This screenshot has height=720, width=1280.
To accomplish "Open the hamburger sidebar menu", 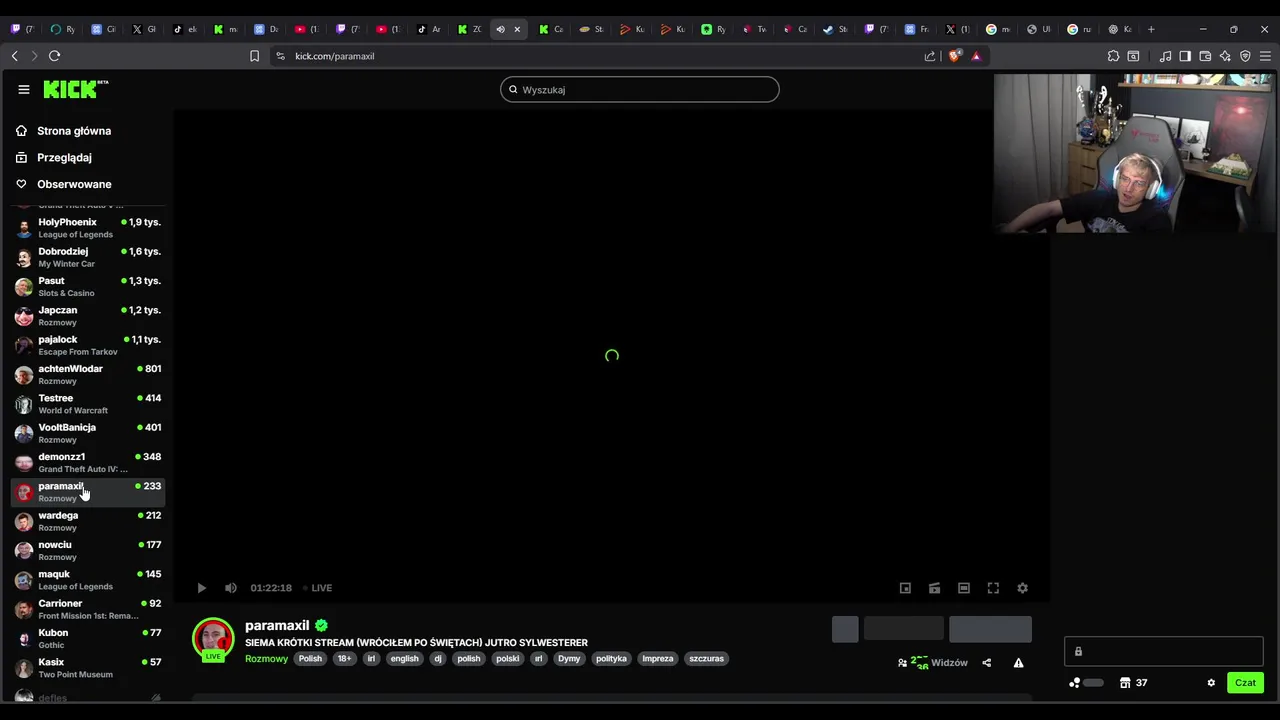I will [x=24, y=89].
